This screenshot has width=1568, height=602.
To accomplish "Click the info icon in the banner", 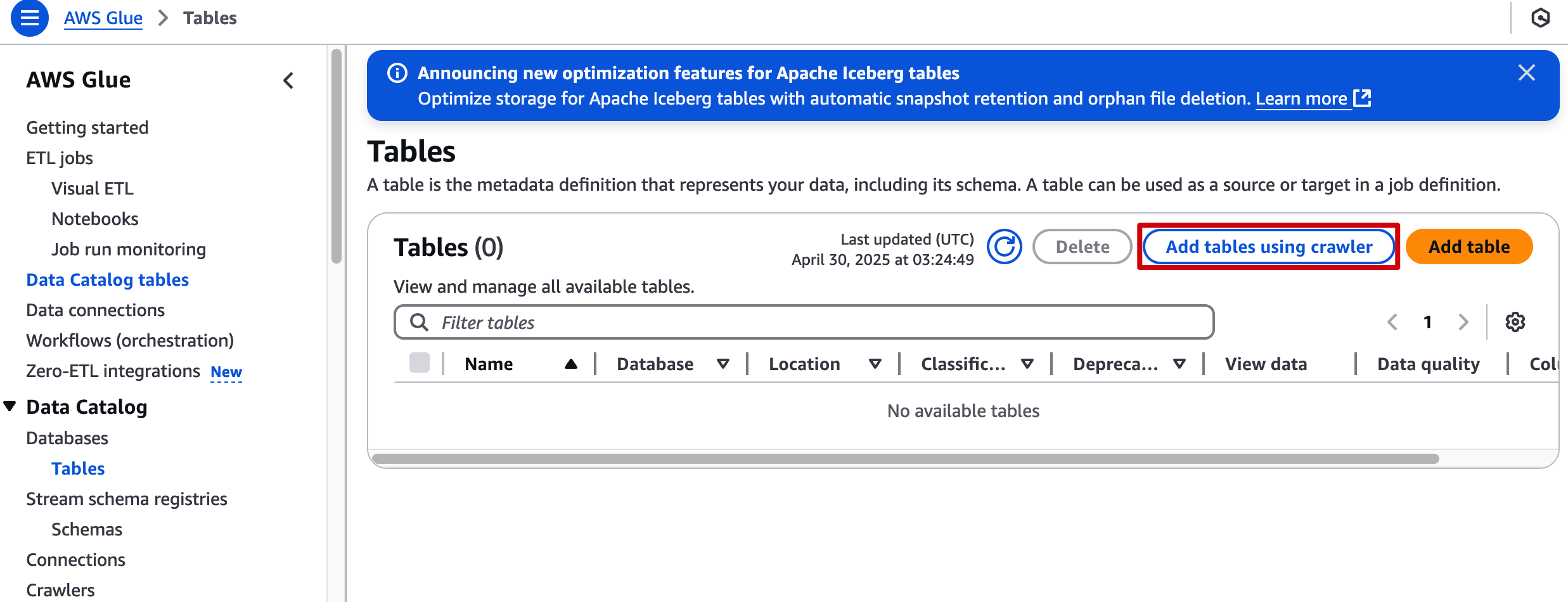I will pyautogui.click(x=397, y=73).
